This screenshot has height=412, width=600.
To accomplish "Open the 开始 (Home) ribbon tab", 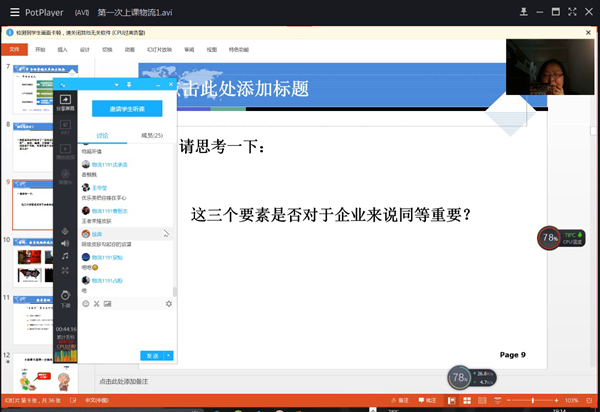I will 40,50.
